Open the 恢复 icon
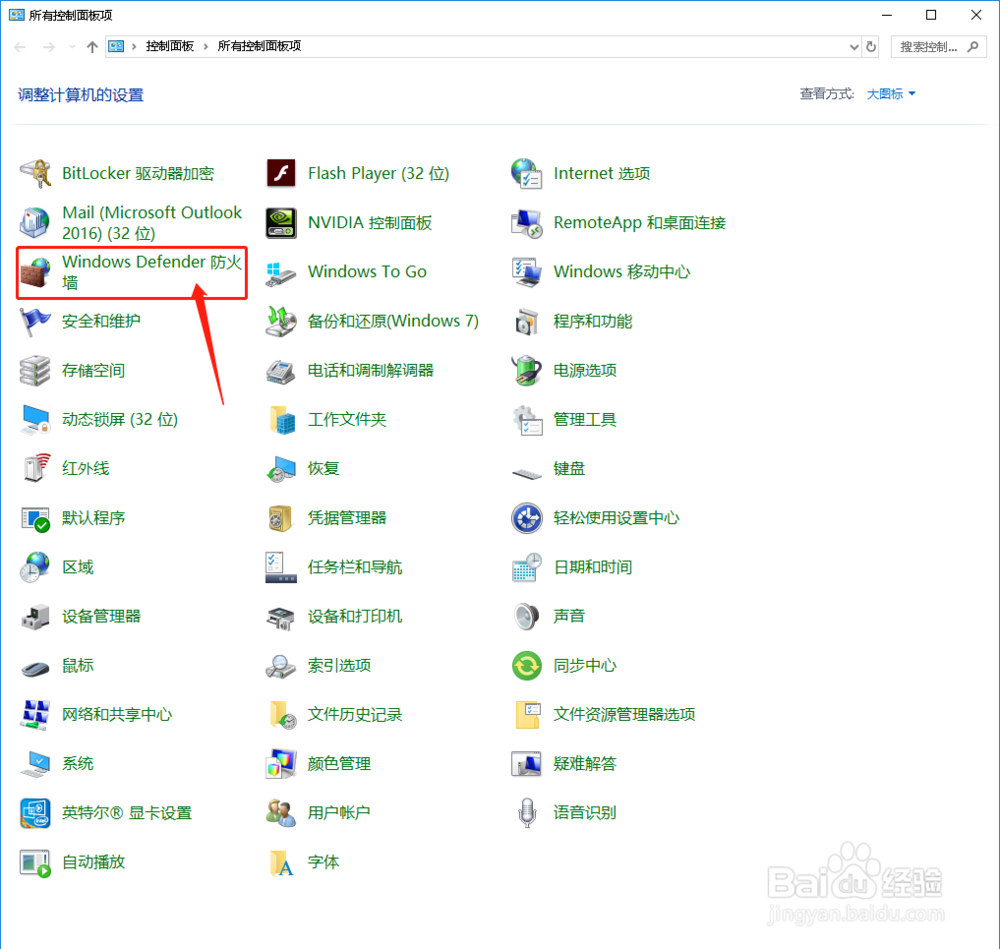 281,469
